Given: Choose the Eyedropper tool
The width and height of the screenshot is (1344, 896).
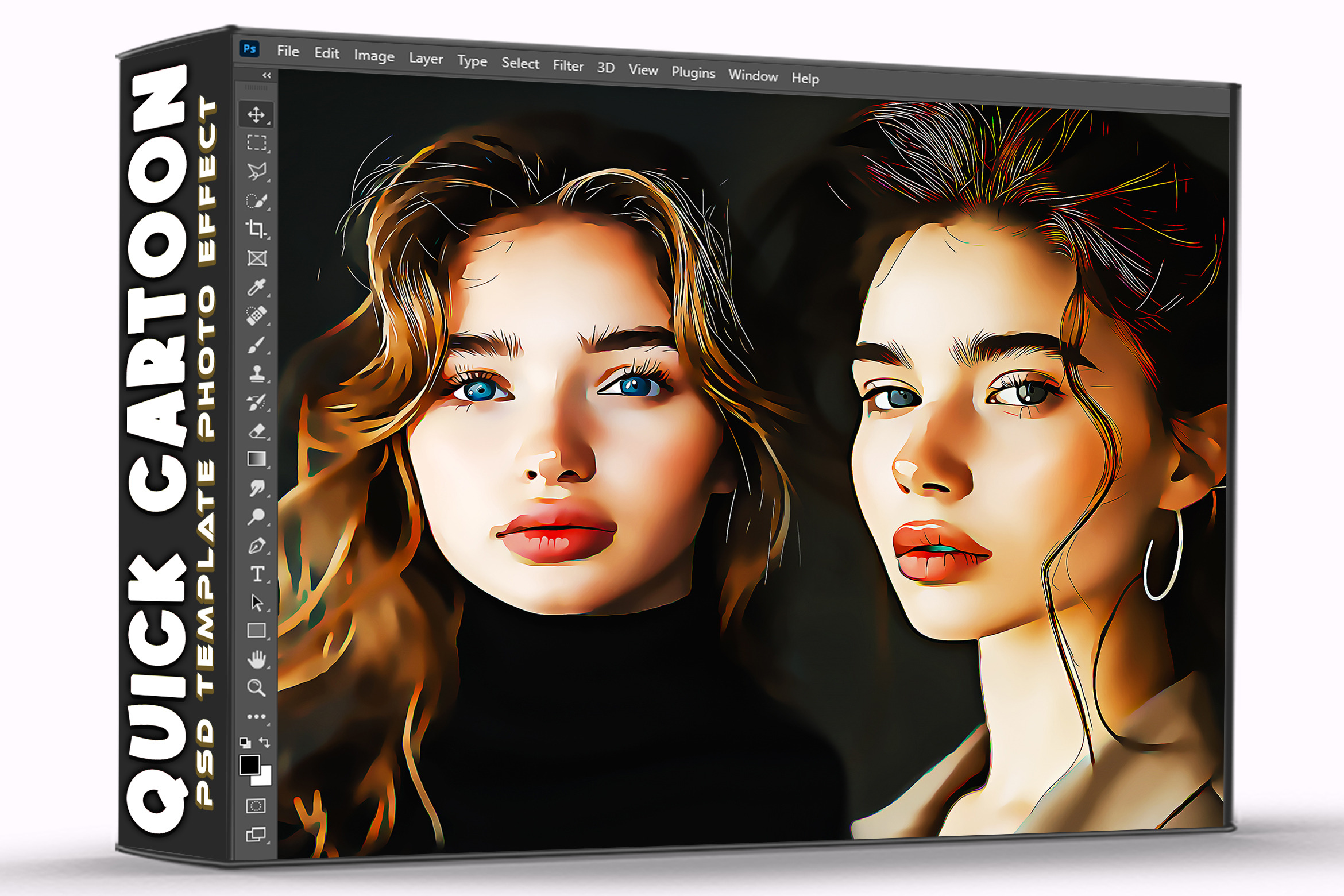Looking at the screenshot, I should click(x=256, y=287).
